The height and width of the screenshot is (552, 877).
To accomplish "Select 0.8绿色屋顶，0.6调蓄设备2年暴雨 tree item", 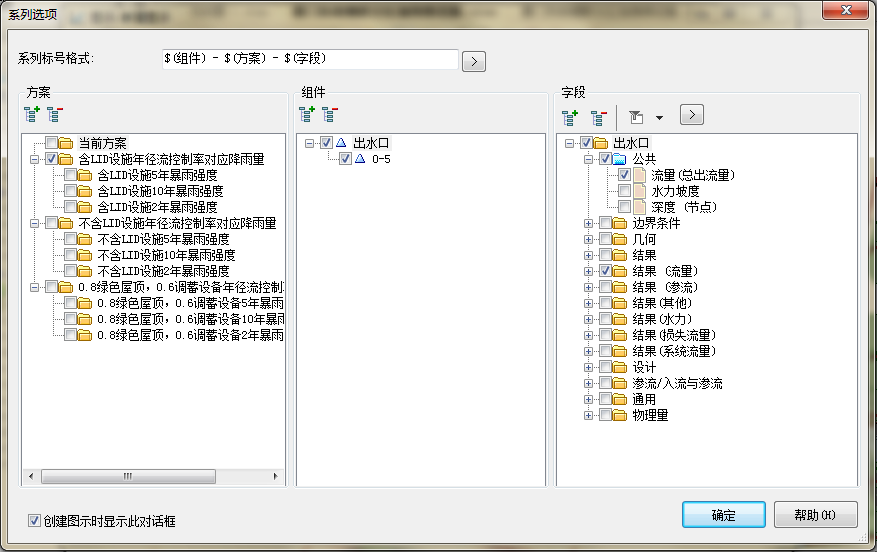I will [x=190, y=335].
